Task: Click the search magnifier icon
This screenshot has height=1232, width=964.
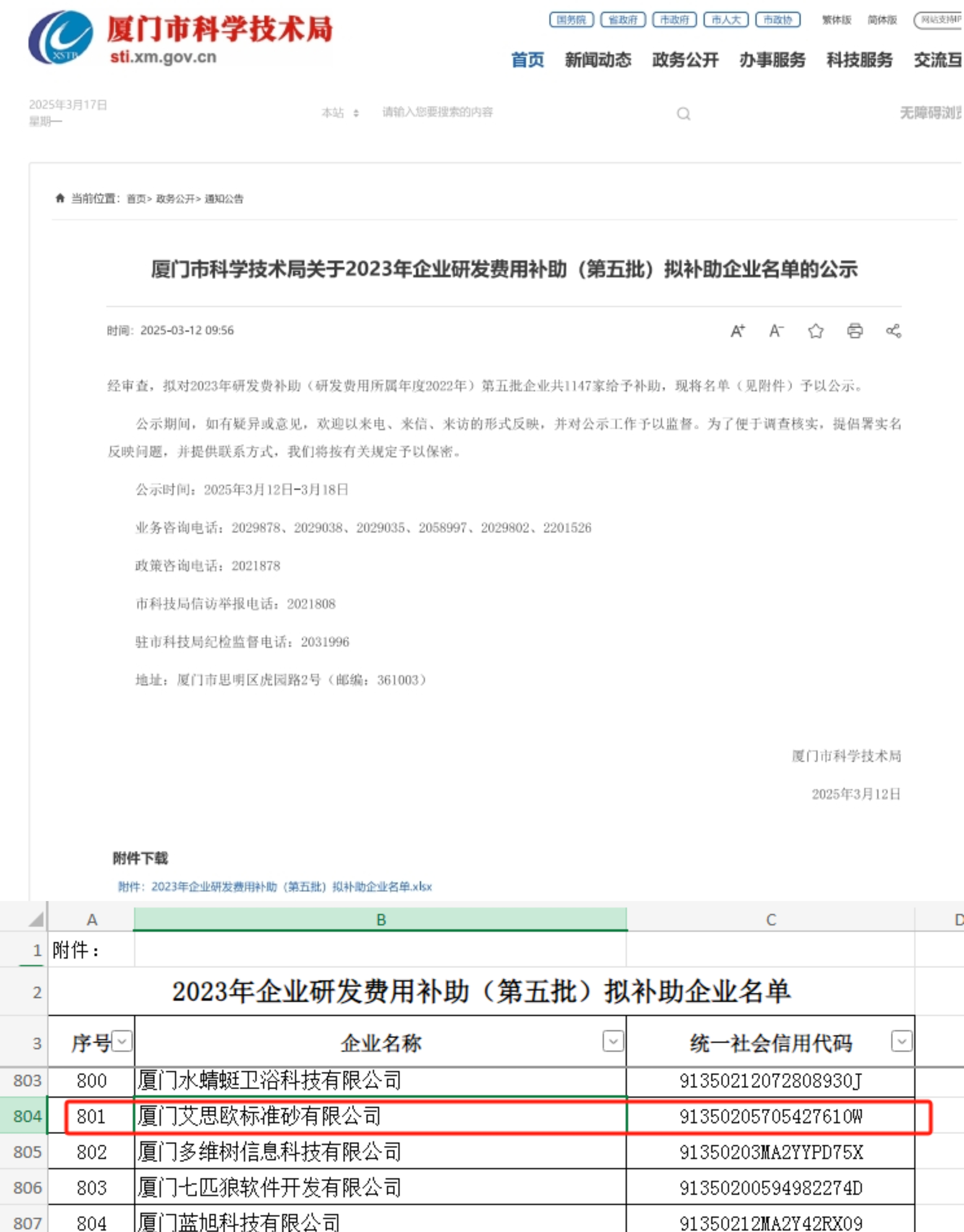Action: [683, 113]
